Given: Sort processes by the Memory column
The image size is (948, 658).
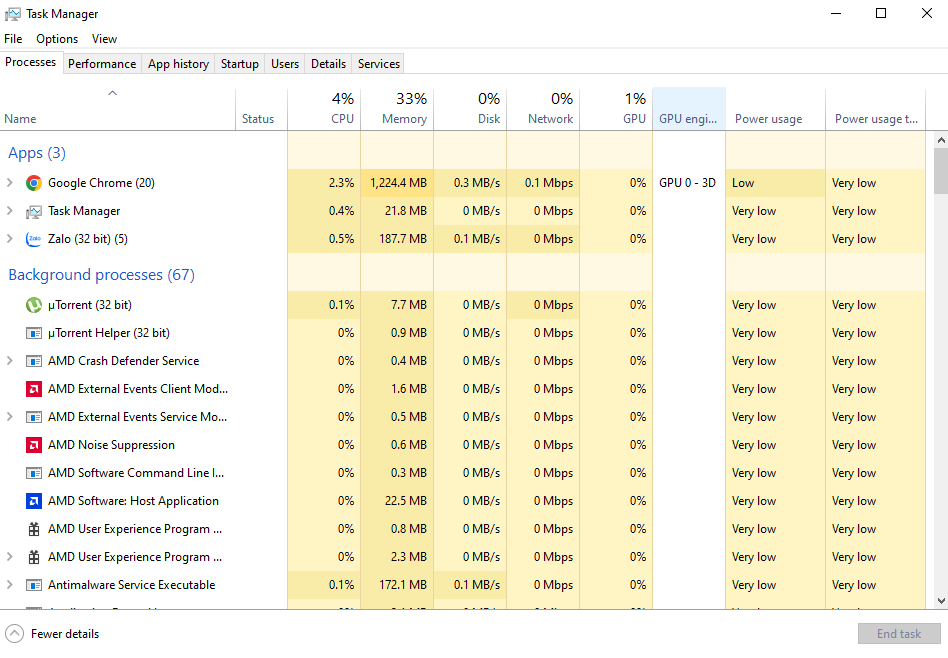Looking at the screenshot, I should [x=396, y=109].
